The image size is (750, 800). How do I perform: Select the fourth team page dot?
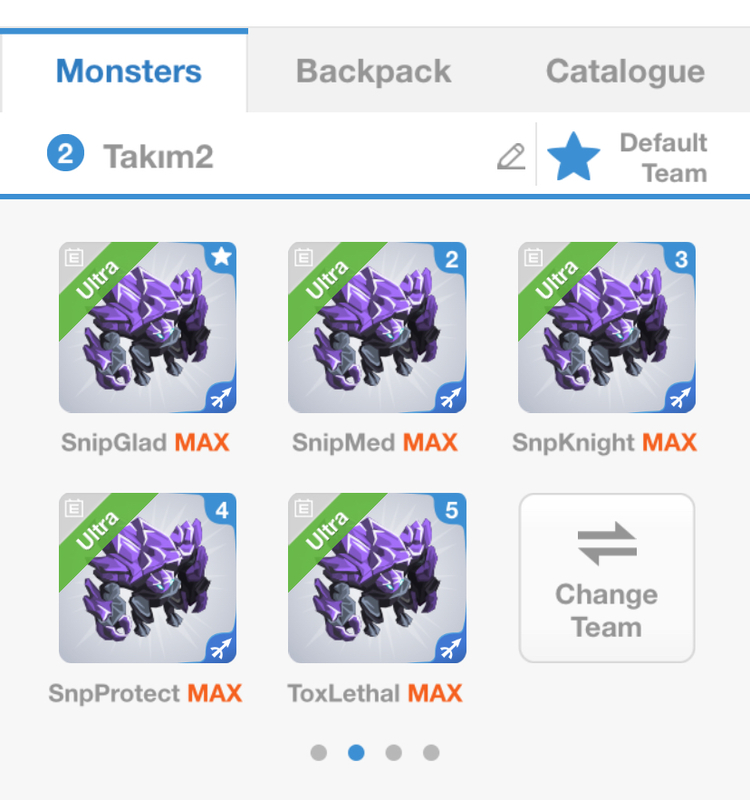tap(431, 753)
